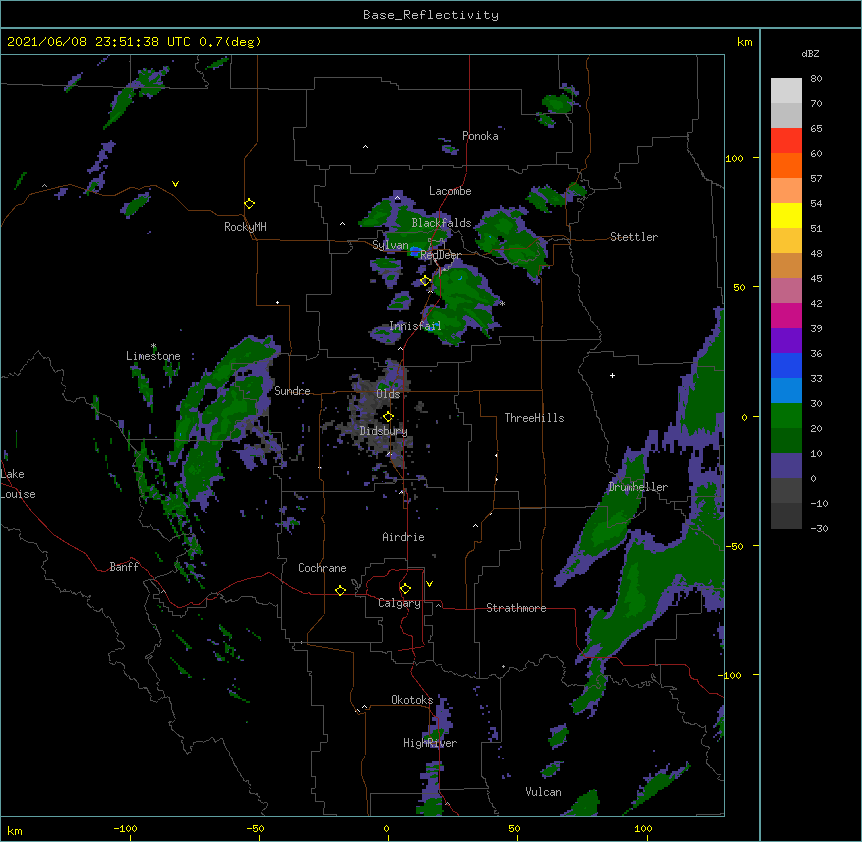Image resolution: width=862 pixels, height=842 pixels.
Task: Click the asterisk marker above Limestone
Action: 153,346
